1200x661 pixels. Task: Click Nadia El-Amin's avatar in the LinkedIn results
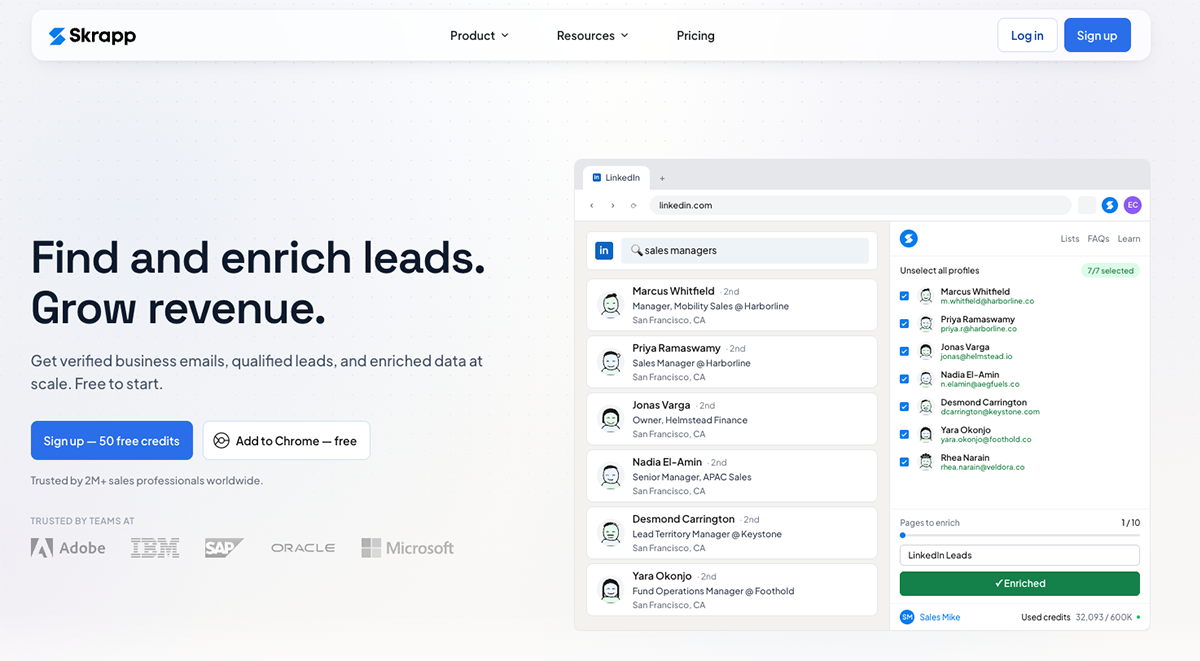tap(610, 476)
